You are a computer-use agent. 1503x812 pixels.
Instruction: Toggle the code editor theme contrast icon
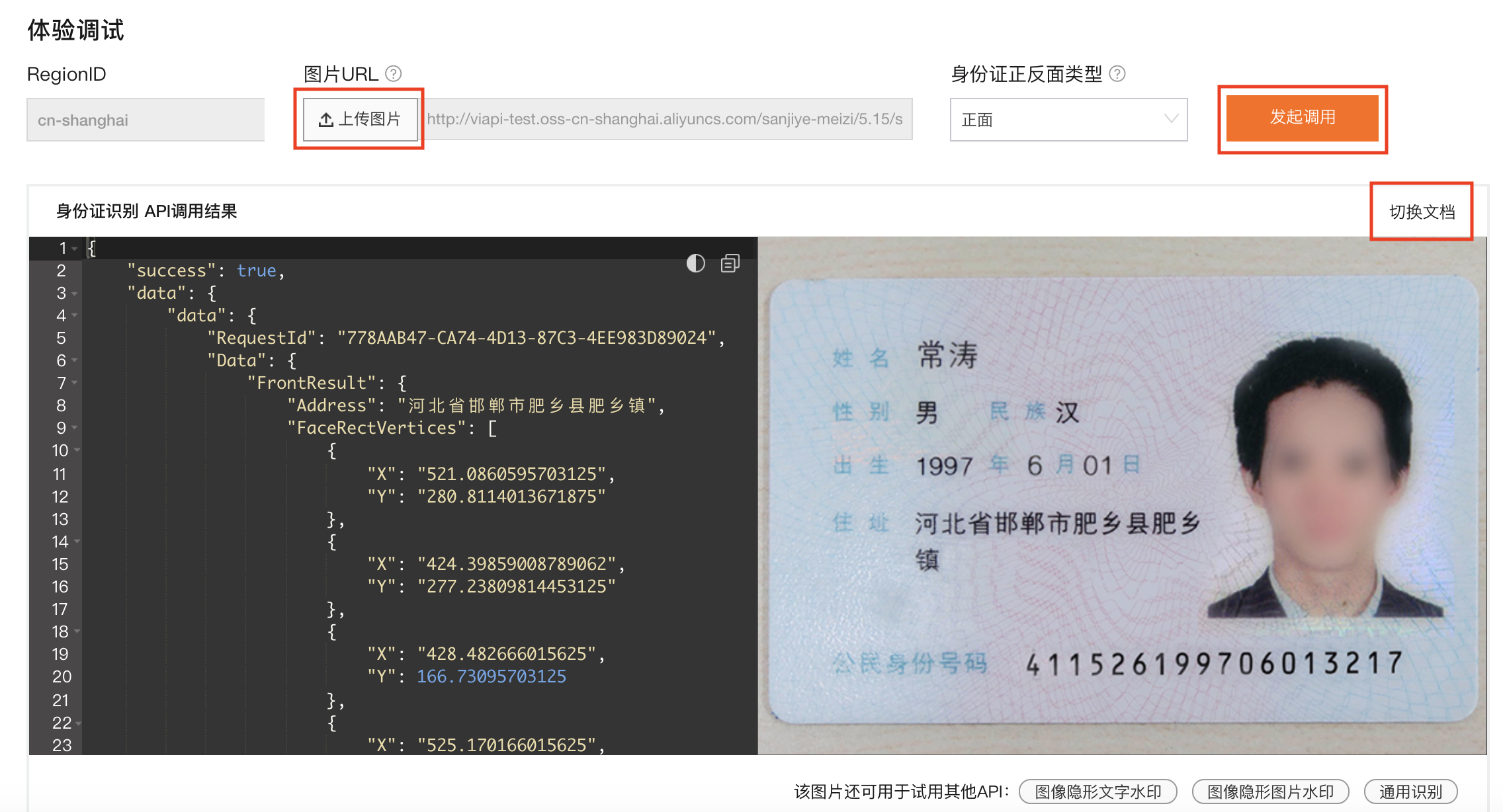click(x=695, y=263)
